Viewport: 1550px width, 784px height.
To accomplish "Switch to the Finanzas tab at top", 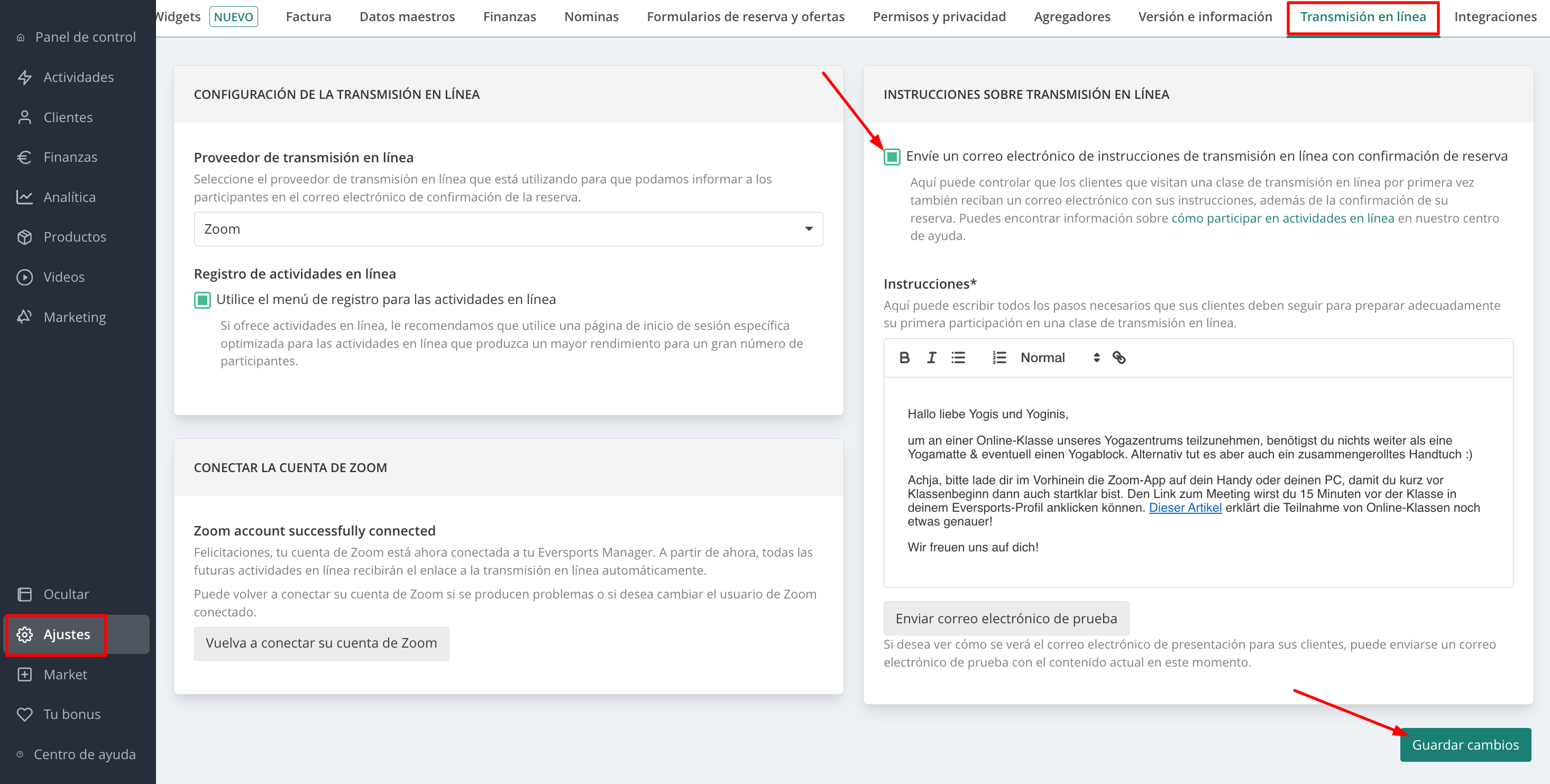I will 510,17.
